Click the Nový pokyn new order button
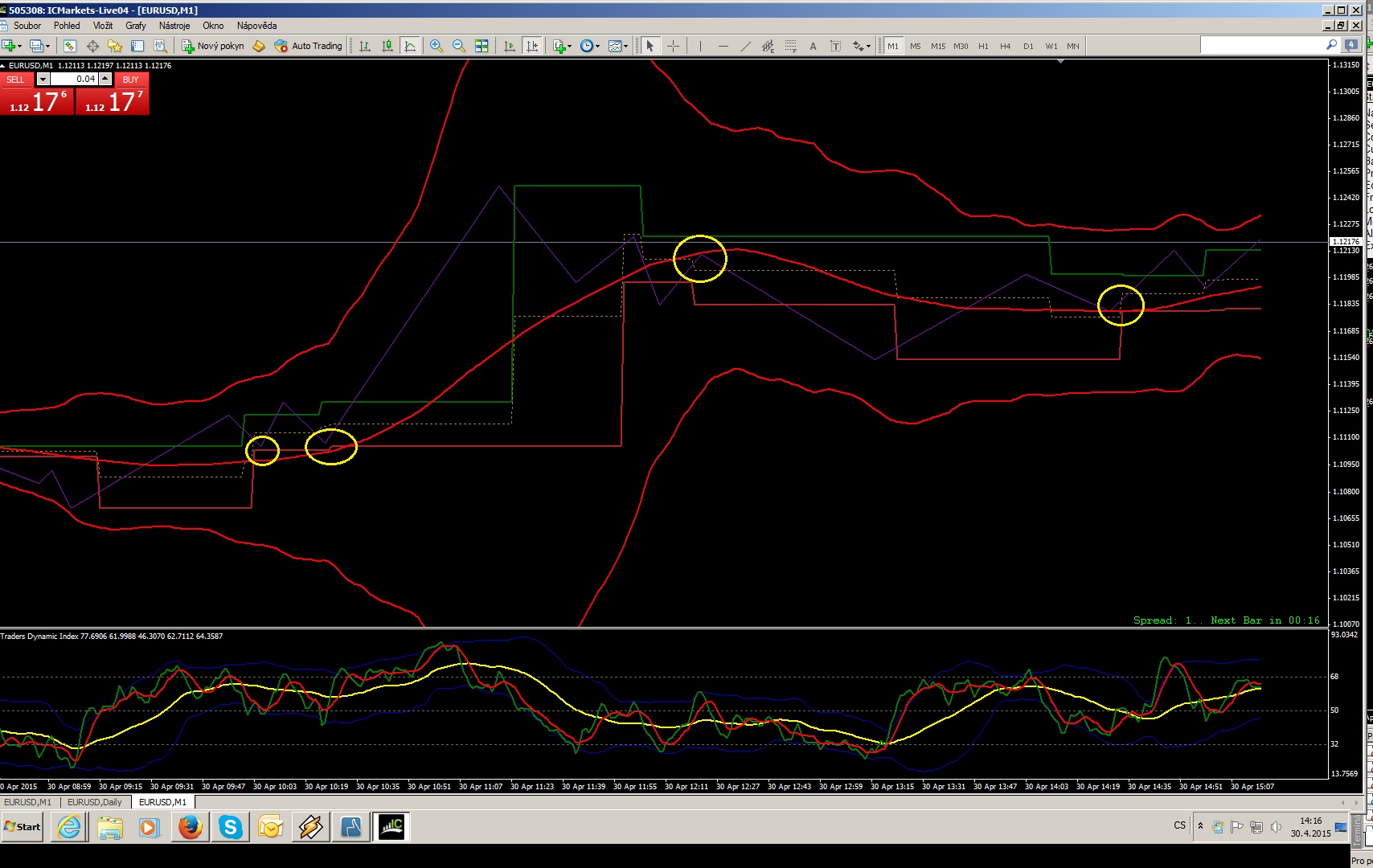This screenshot has height=868, width=1373. point(213,46)
